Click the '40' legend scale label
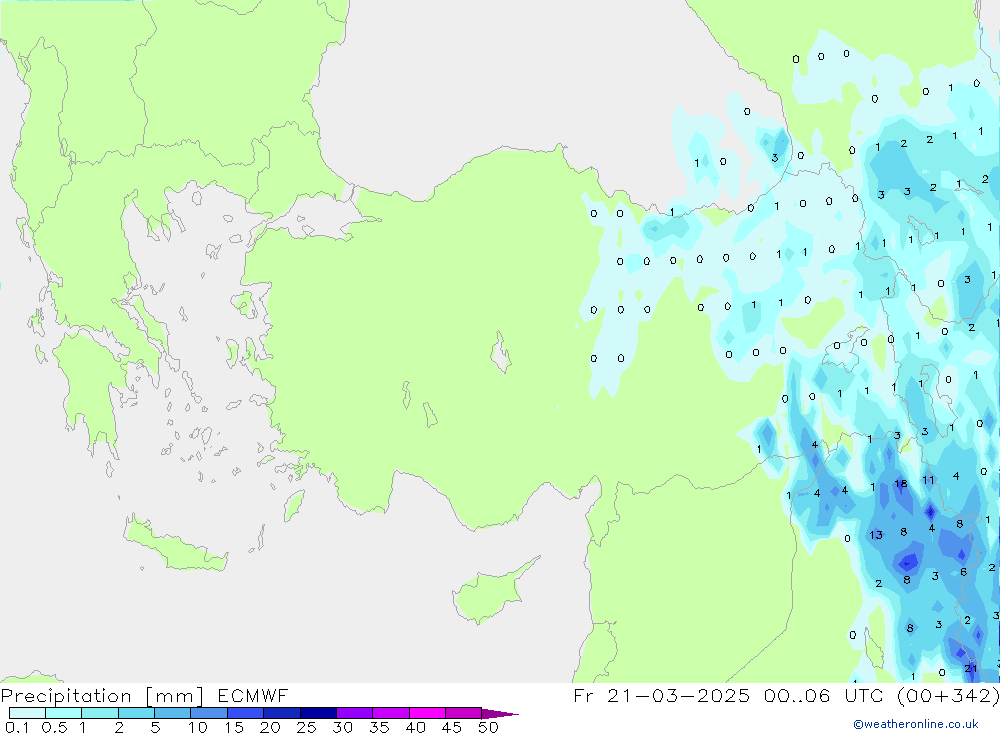Viewport: 1000px width, 733px height. click(416, 727)
